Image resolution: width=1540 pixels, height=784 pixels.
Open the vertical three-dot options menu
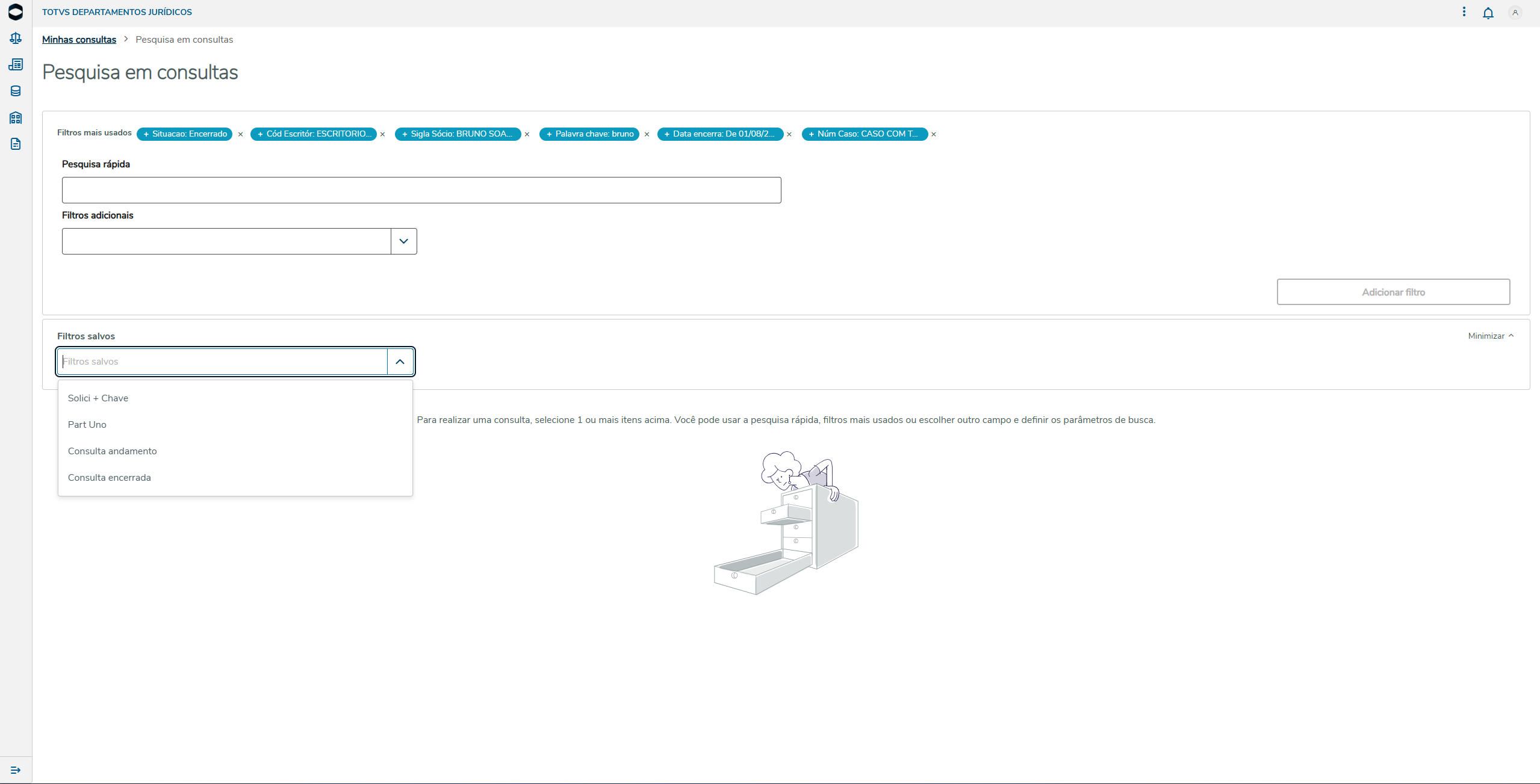pos(1464,12)
